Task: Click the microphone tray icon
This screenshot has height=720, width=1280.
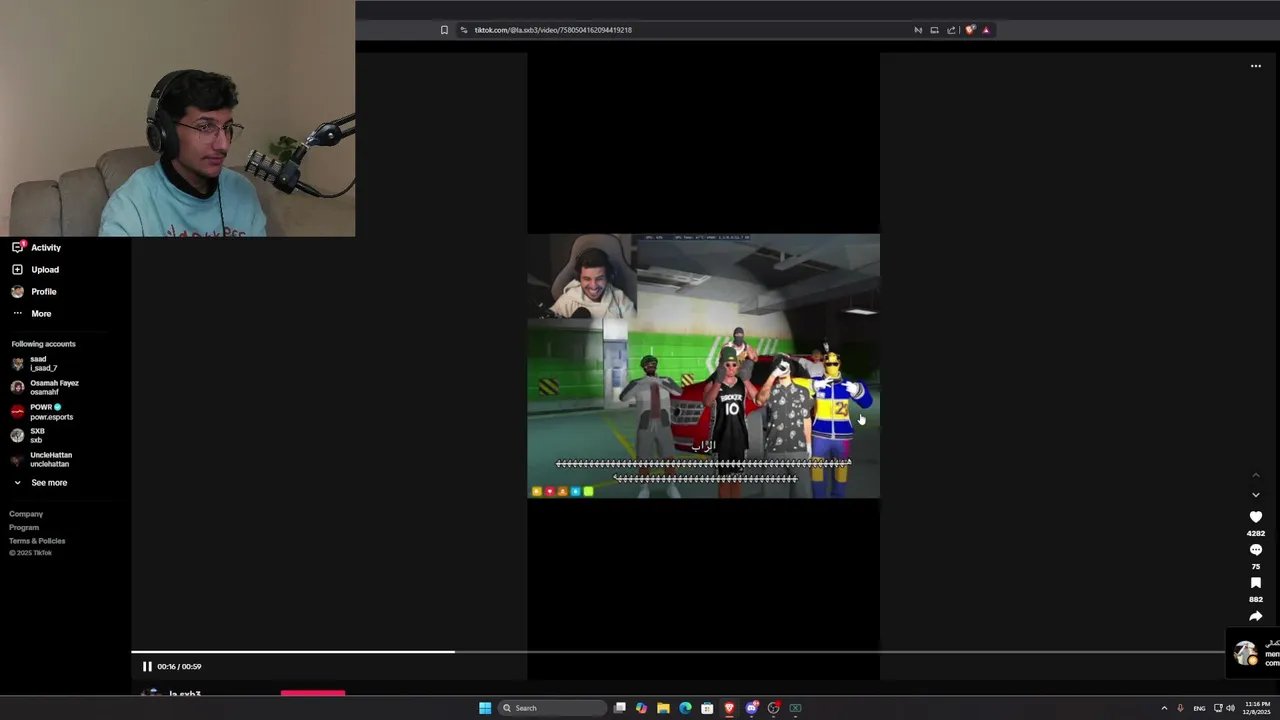Action: [x=1180, y=708]
